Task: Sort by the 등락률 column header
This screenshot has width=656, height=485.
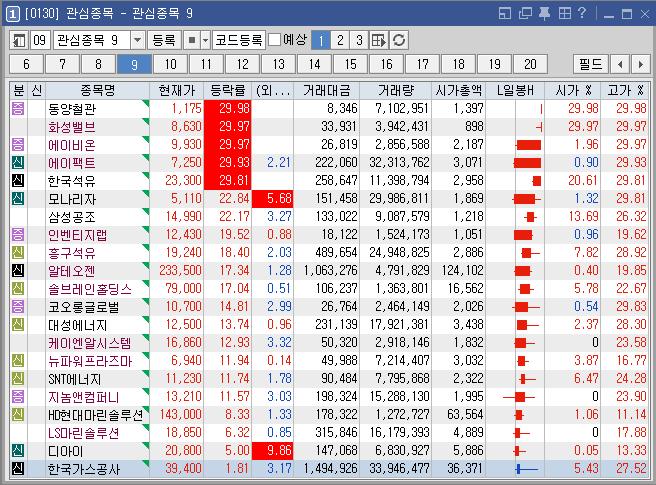Action: point(227,90)
